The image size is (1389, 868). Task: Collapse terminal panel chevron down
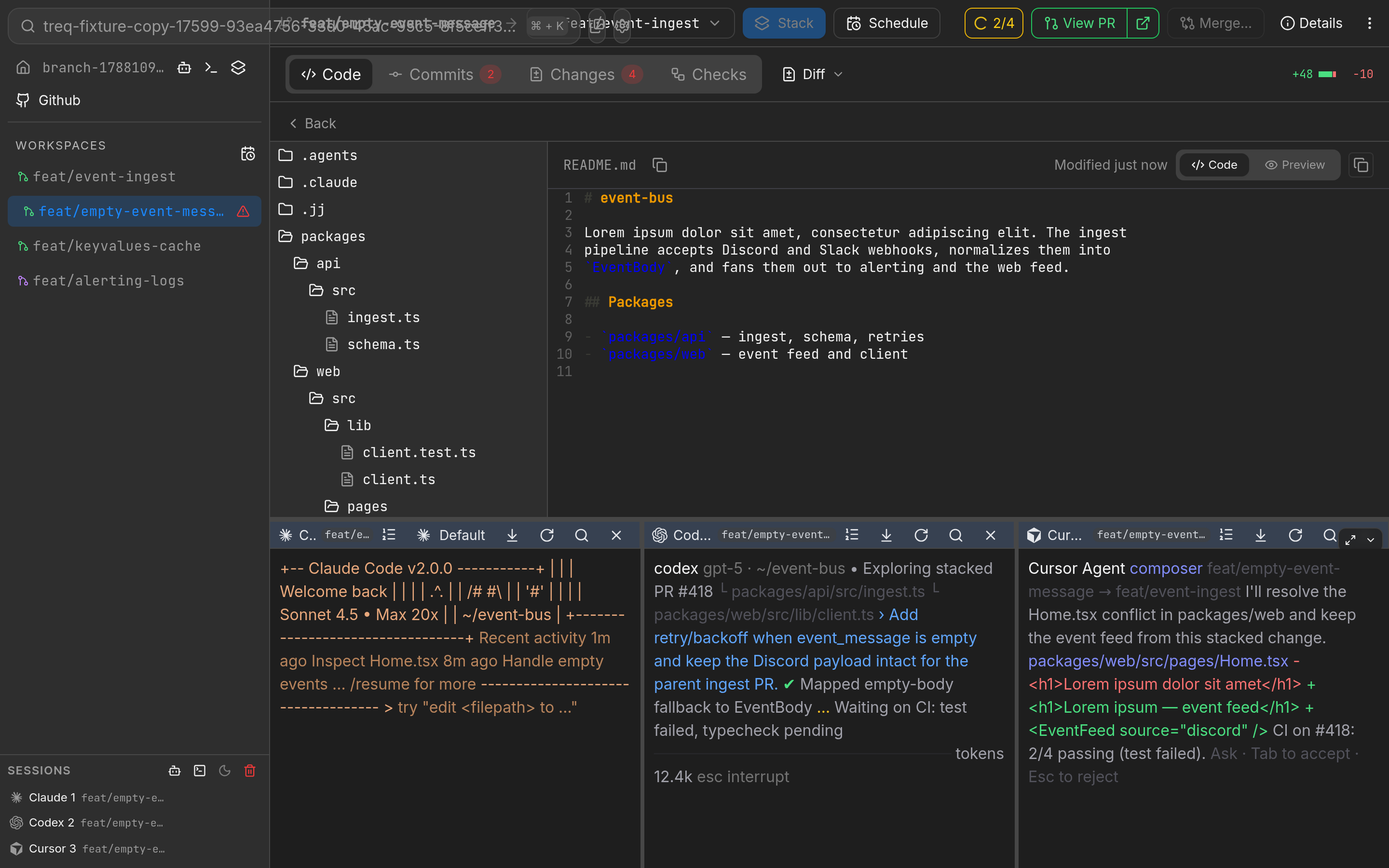click(1371, 540)
